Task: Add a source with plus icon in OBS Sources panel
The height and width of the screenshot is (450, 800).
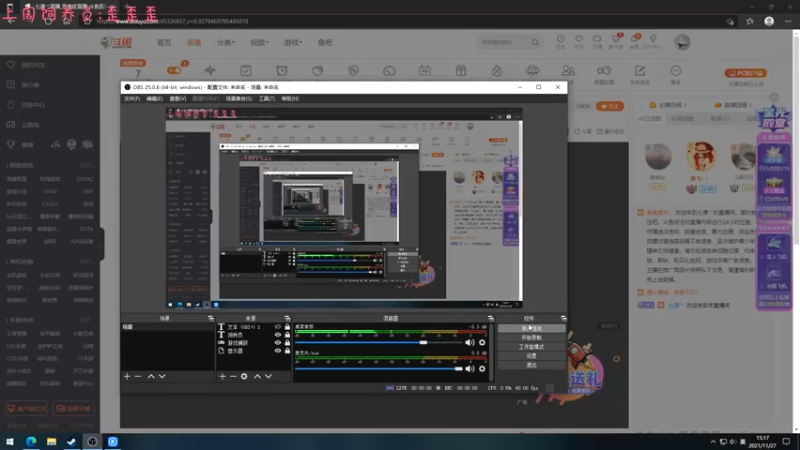Action: point(222,377)
